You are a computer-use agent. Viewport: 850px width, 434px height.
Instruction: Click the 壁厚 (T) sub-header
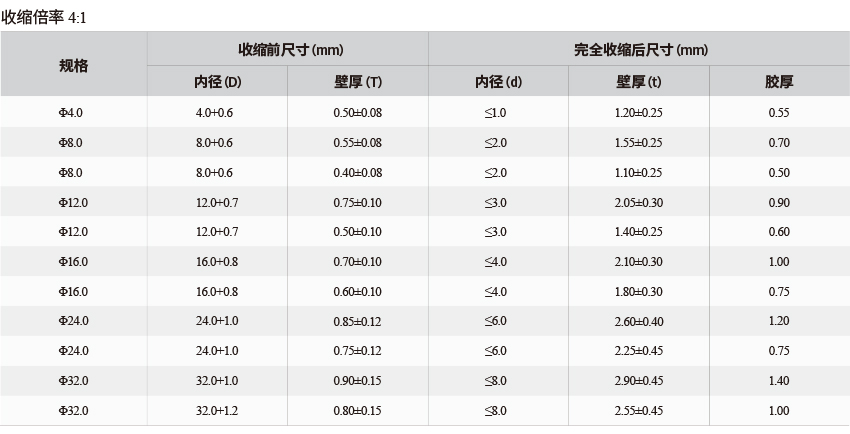tap(358, 82)
